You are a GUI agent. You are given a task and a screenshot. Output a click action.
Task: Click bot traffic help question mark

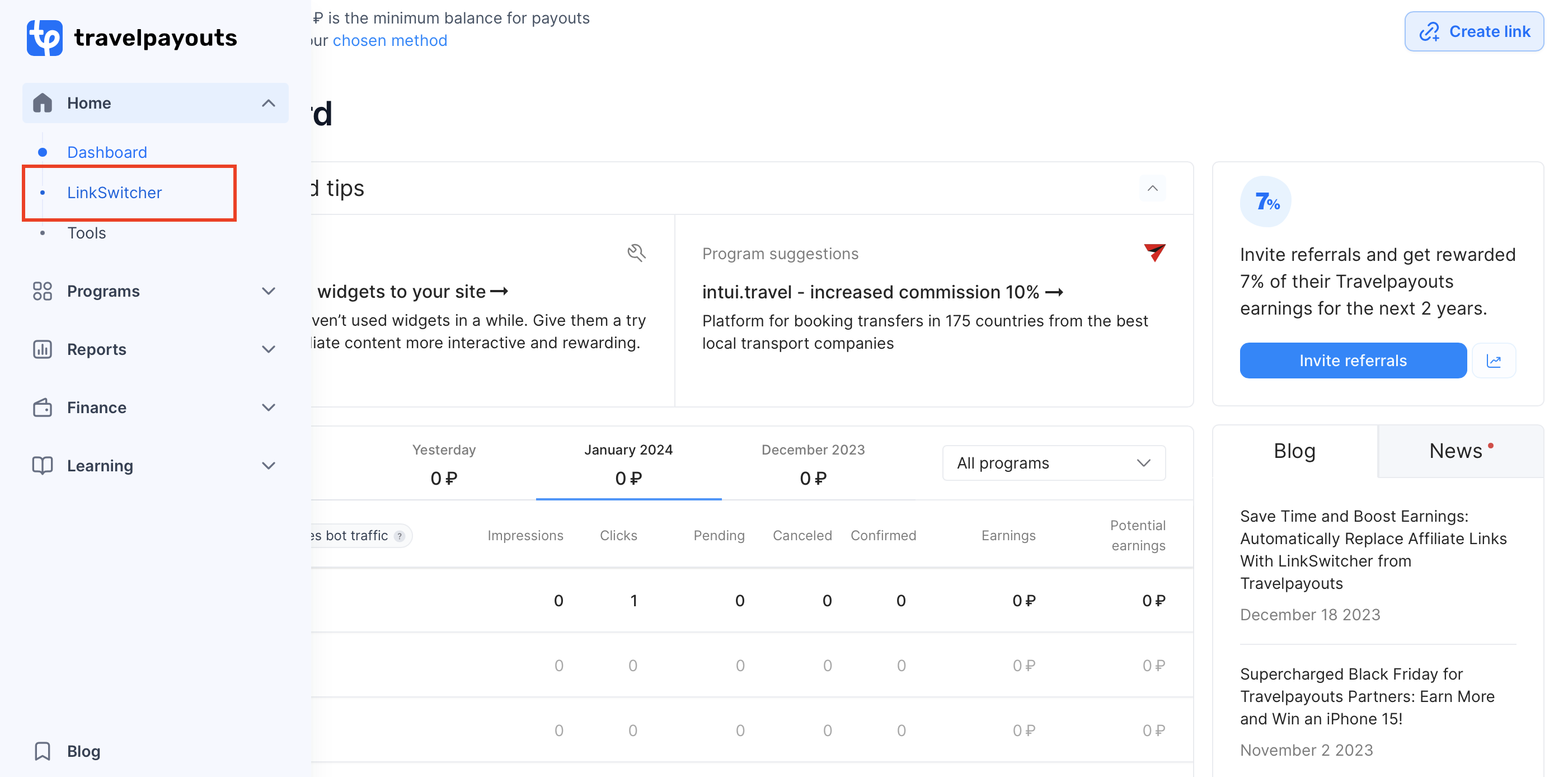(400, 536)
